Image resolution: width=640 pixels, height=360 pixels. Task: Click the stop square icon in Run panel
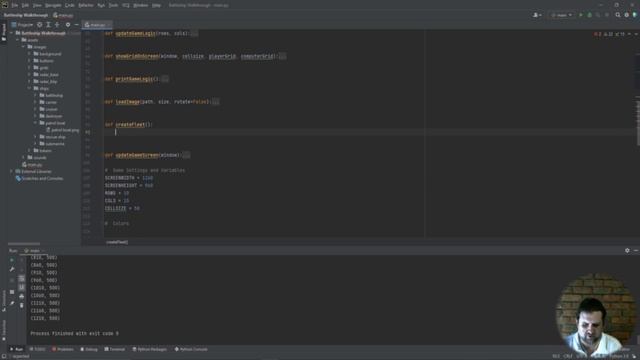[x=12, y=292]
